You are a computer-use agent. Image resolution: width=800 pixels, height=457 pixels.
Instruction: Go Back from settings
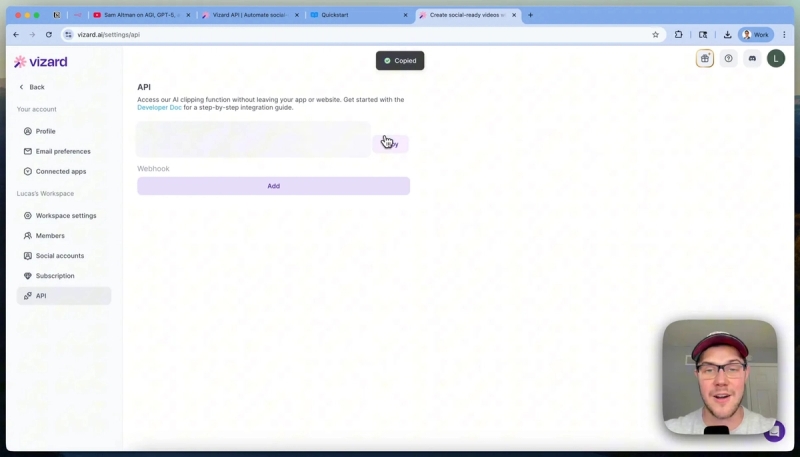(x=32, y=87)
